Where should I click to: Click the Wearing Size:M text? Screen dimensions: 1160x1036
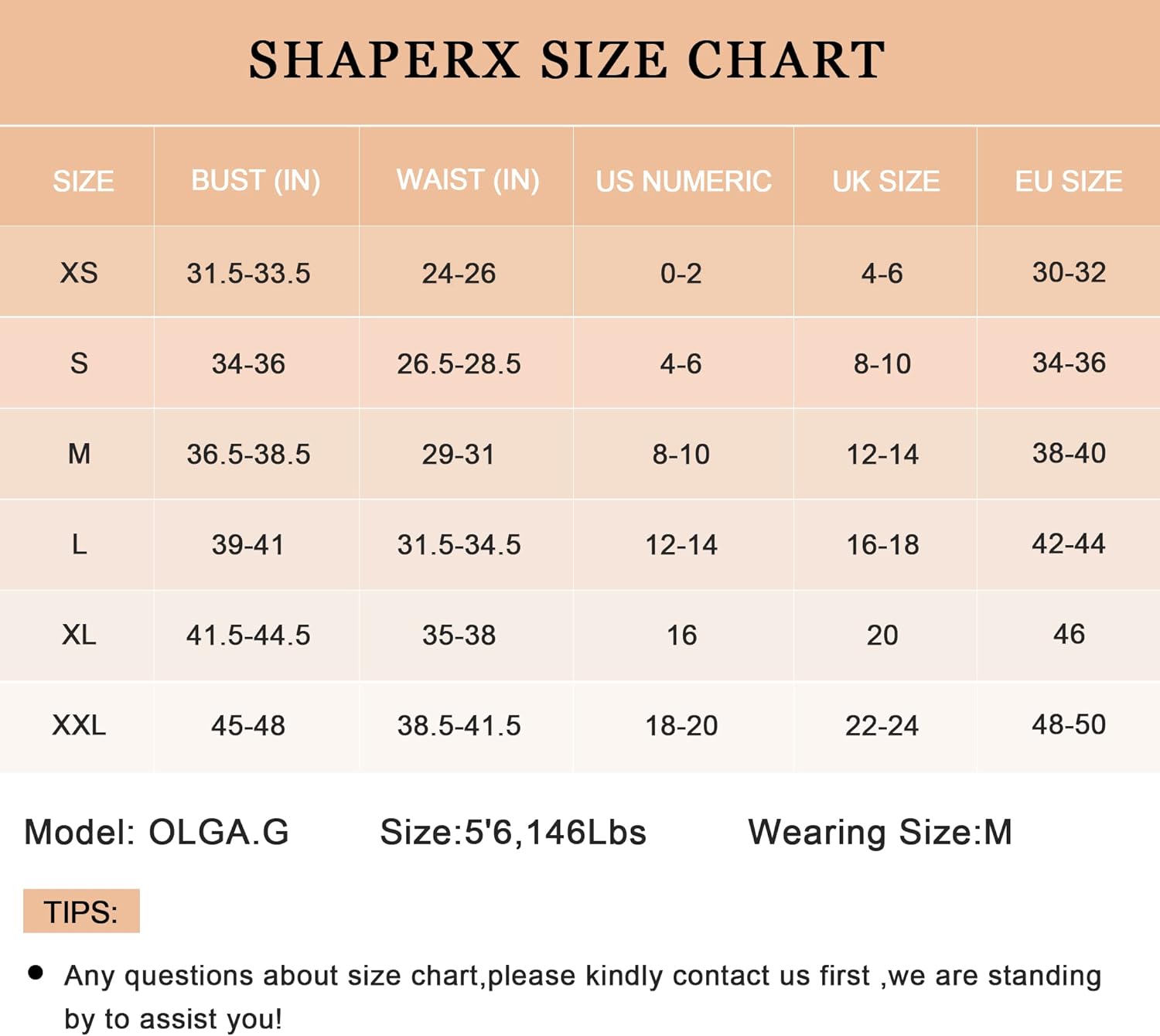click(x=880, y=832)
